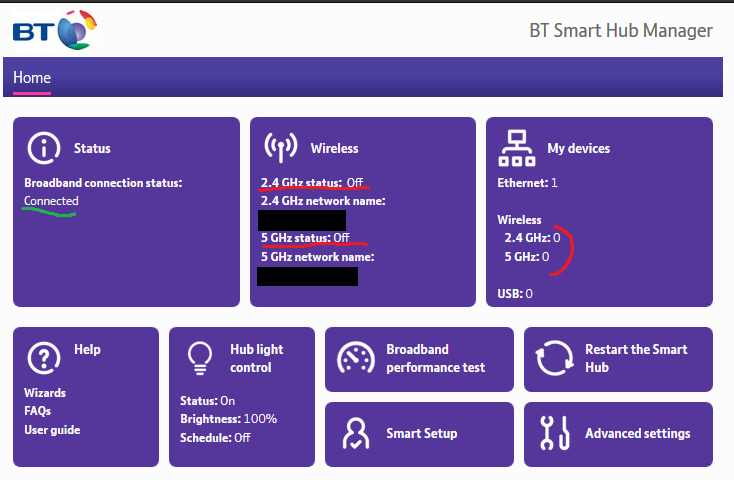
Task: Click the Advanced settings tools icon
Action: 554,433
